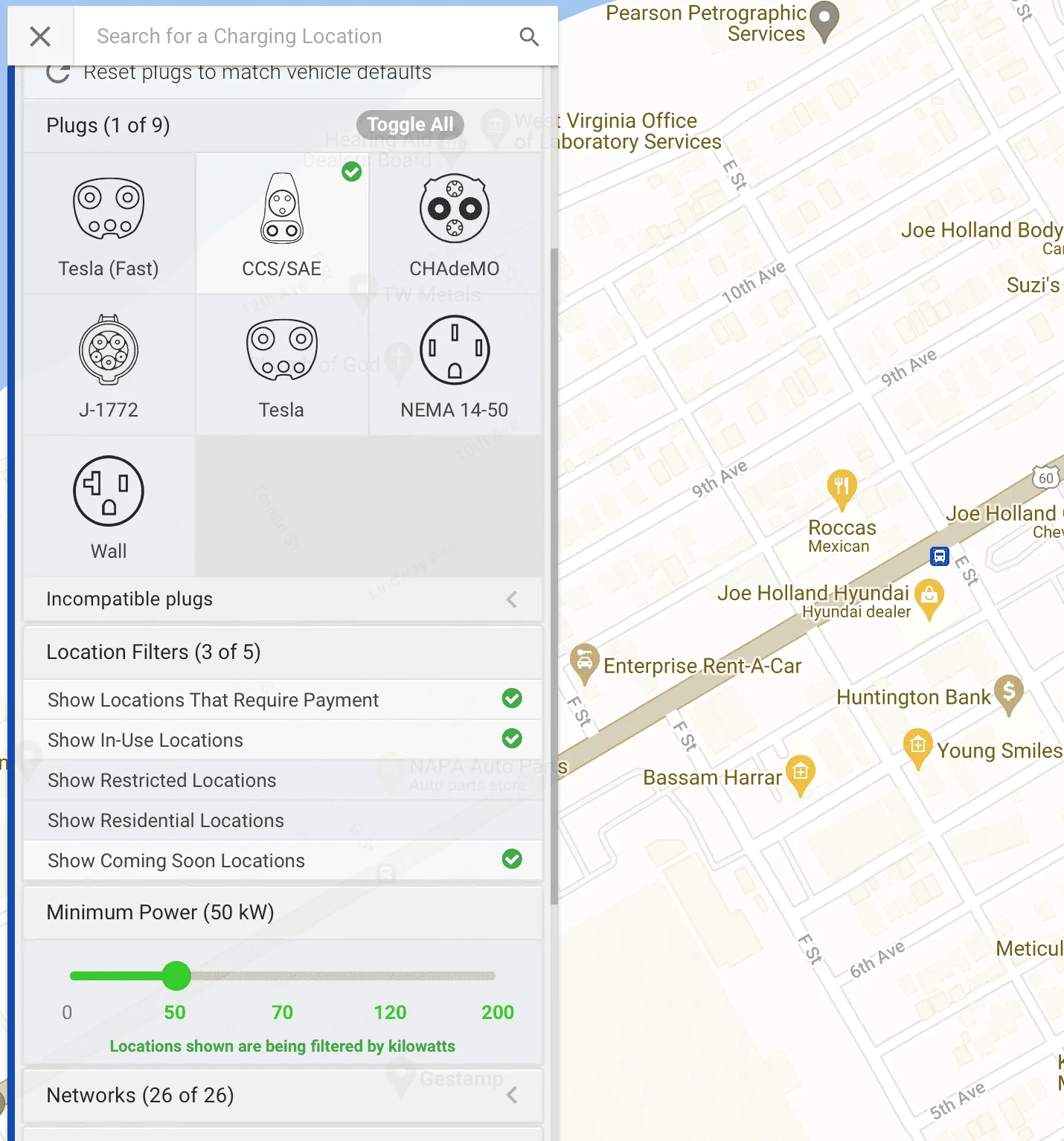This screenshot has width=1064, height=1141.
Task: Select the Tesla (Fast) plug
Action: tap(109, 224)
